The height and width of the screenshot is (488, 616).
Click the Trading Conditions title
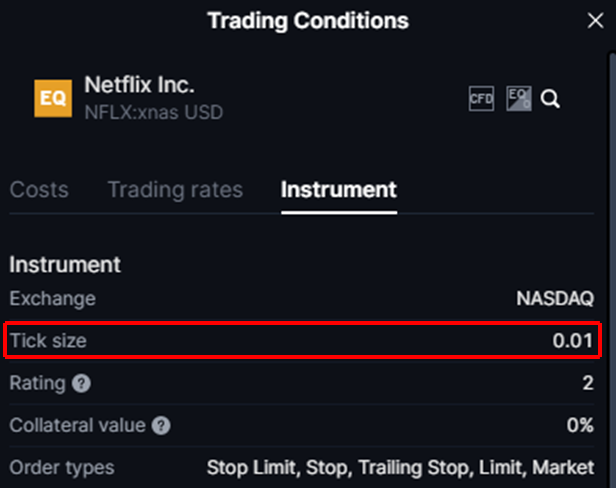[308, 20]
